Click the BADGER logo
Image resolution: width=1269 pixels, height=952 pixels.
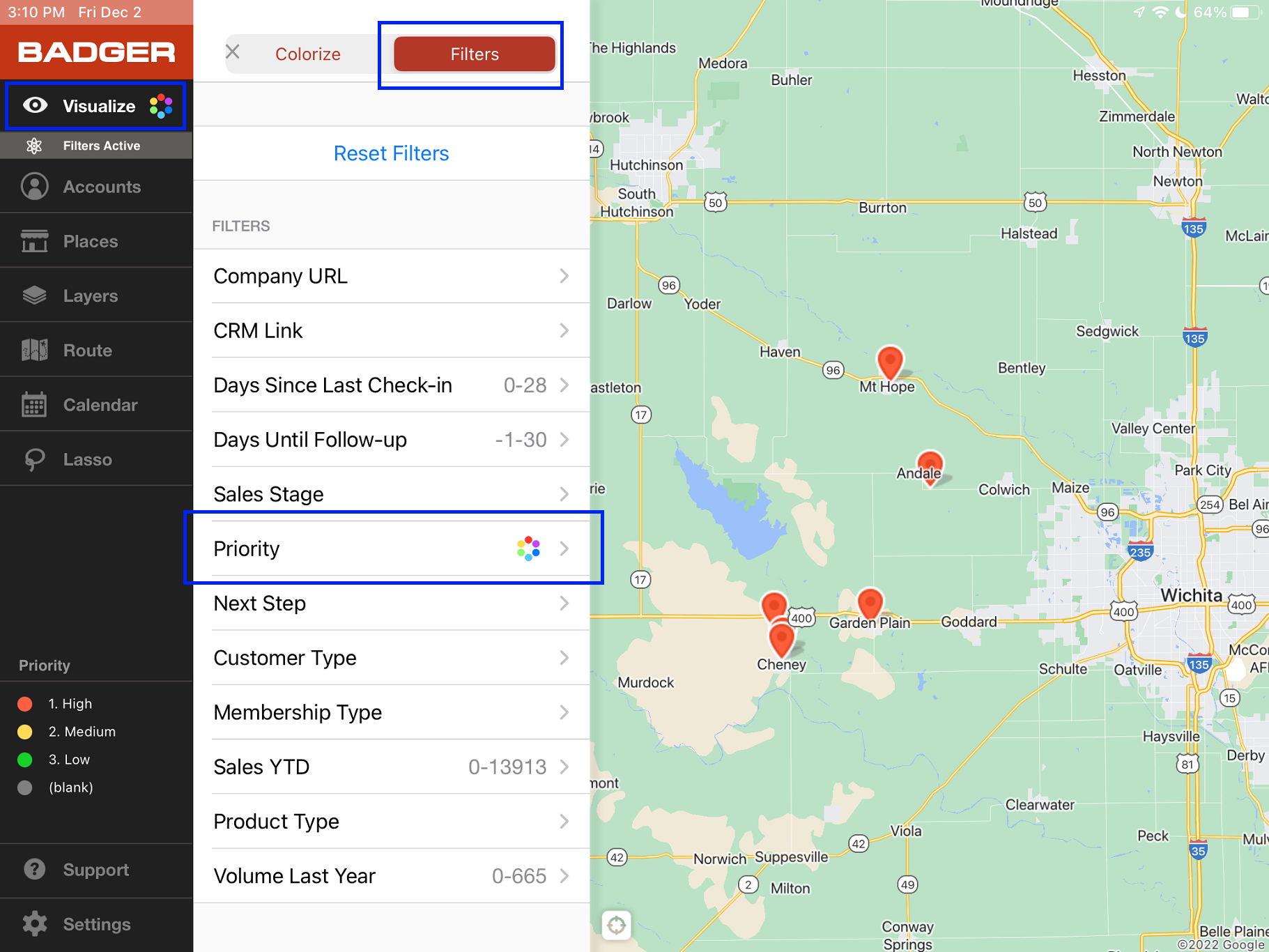click(x=97, y=52)
